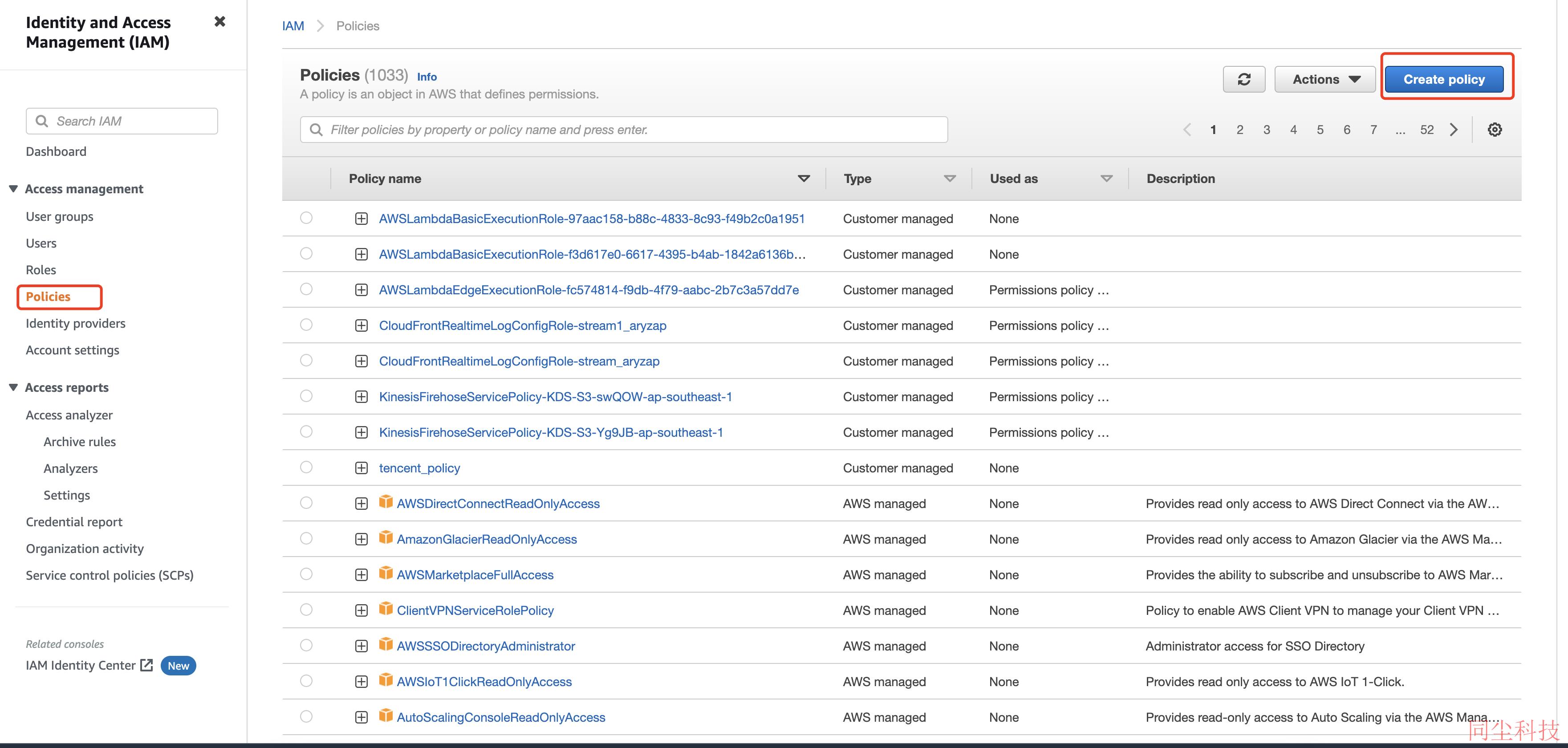Select radio for CloudFrontRealtimeLogConfigRole-stream_aryzap

point(306,360)
